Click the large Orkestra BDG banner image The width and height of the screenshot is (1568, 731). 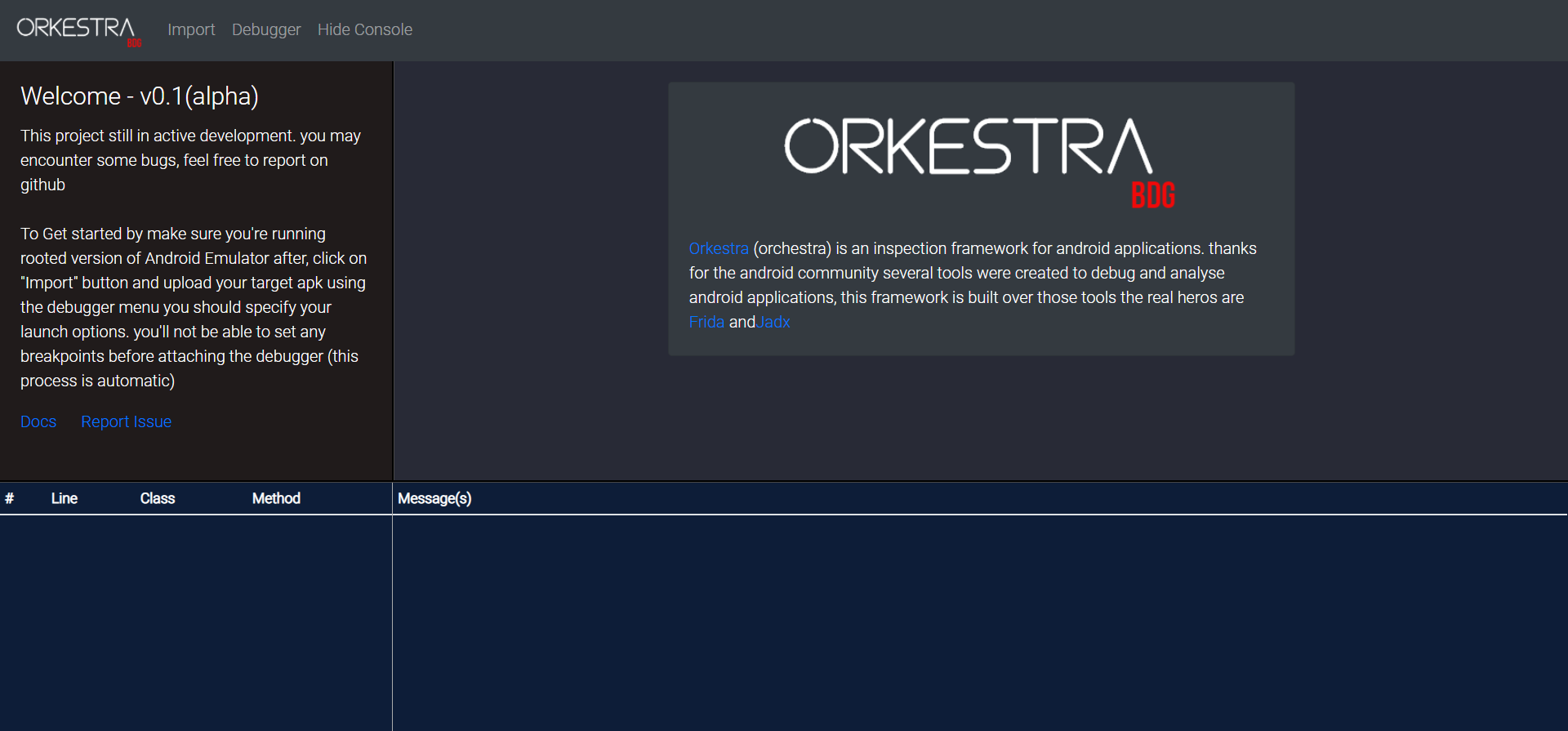point(980,163)
